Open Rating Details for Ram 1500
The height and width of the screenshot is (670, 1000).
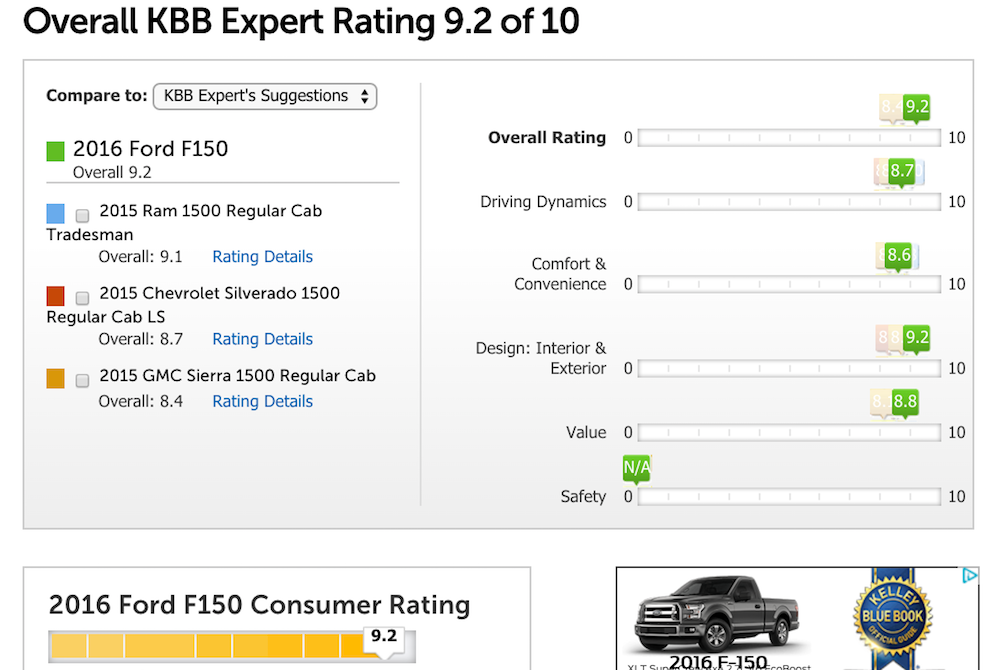point(262,256)
